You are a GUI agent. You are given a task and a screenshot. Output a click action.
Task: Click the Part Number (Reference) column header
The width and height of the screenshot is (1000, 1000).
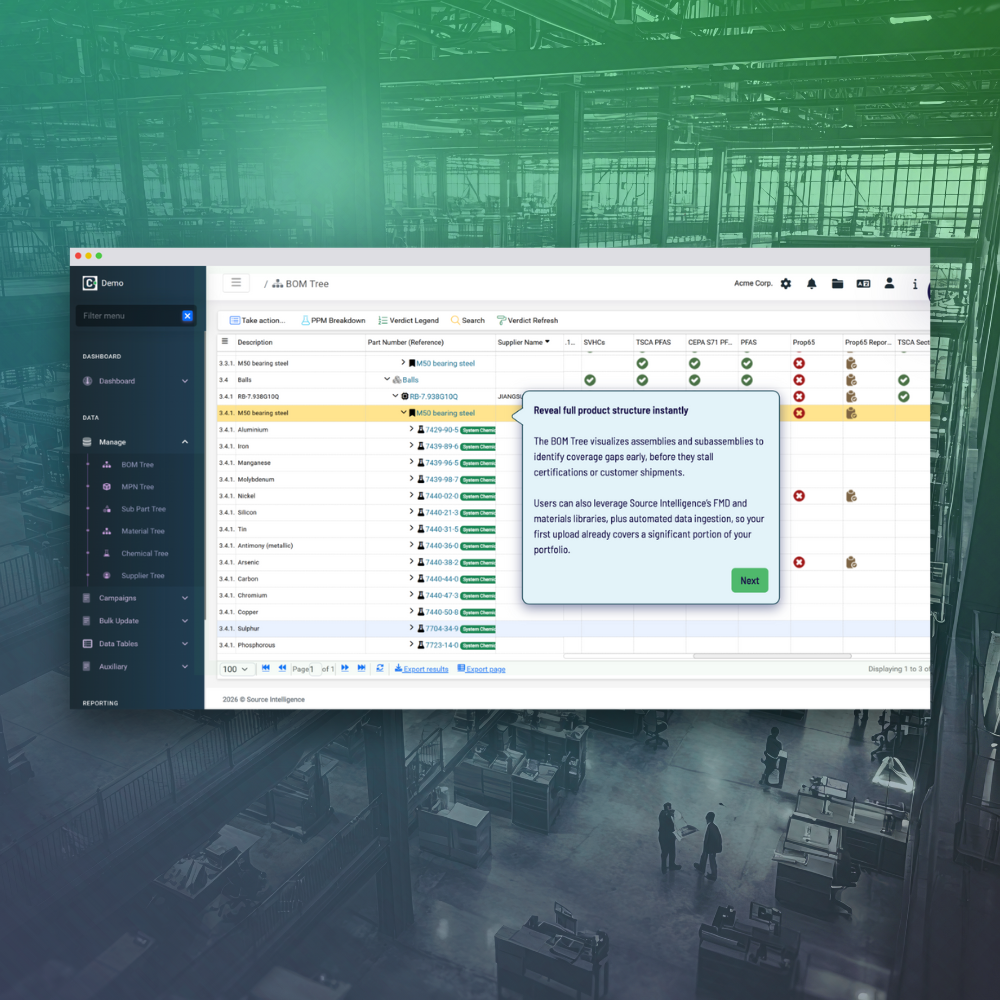point(406,342)
